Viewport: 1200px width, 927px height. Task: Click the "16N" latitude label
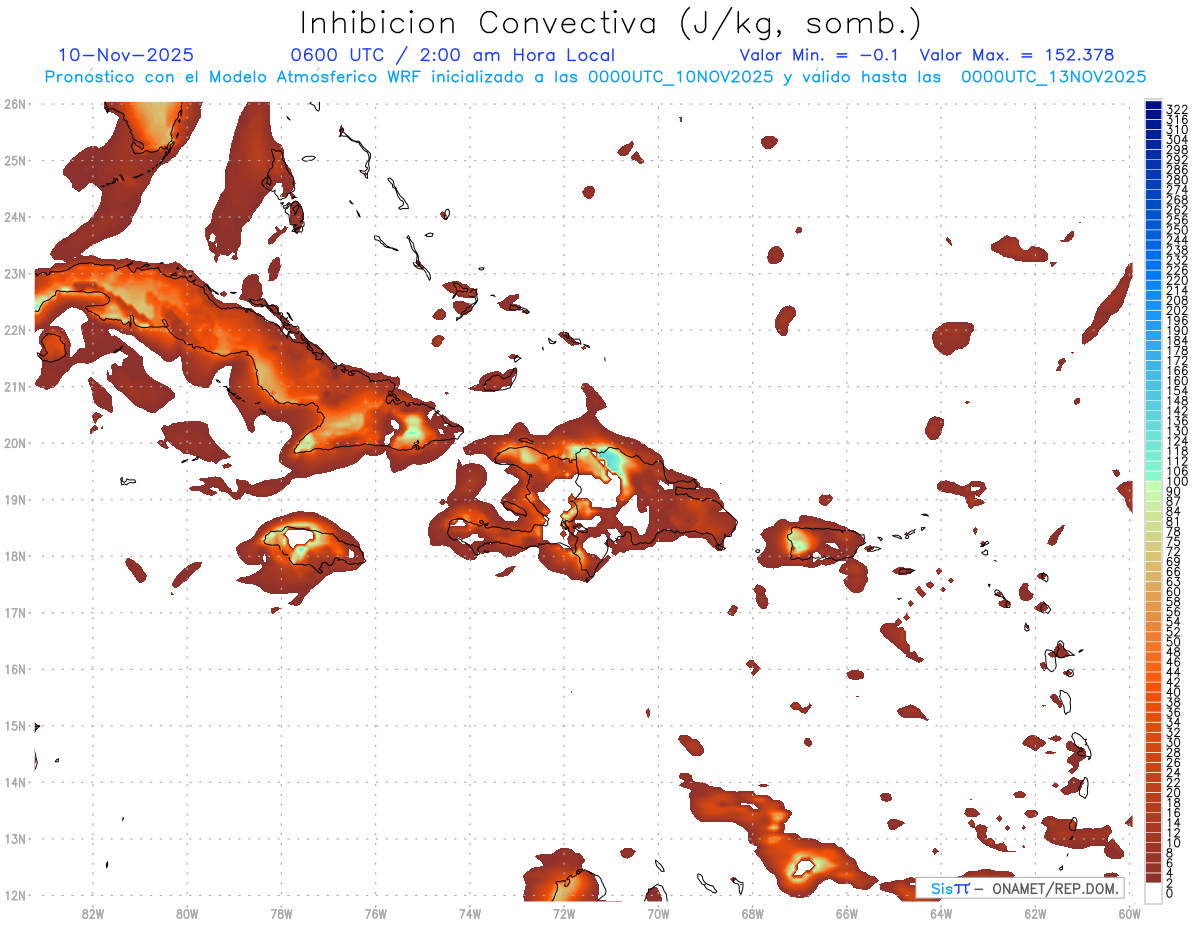click(x=15, y=668)
